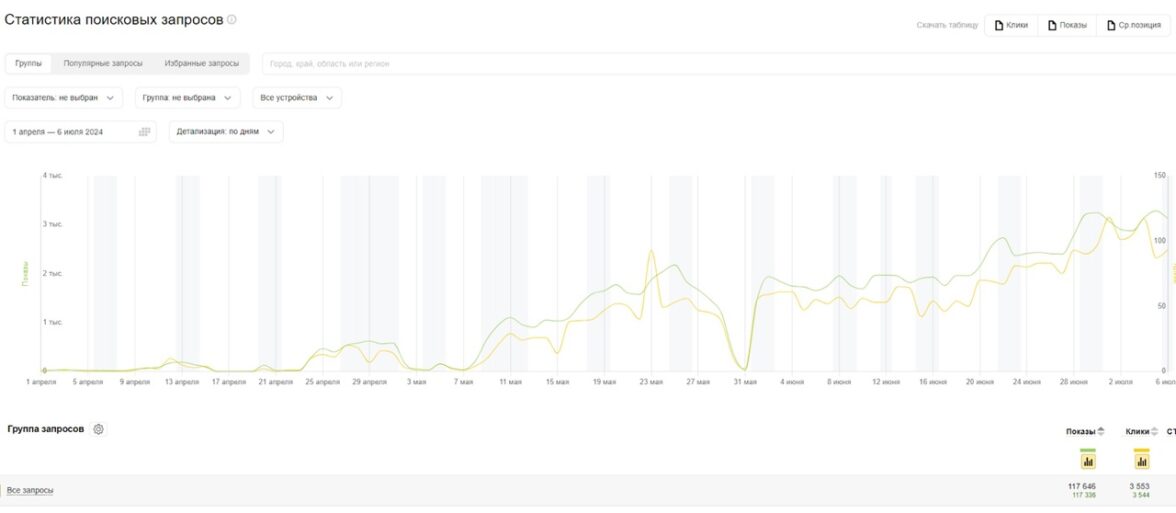Expand Детализация: по дням dropdown
Image resolution: width=1176 pixels, height=513 pixels.
click(x=226, y=132)
